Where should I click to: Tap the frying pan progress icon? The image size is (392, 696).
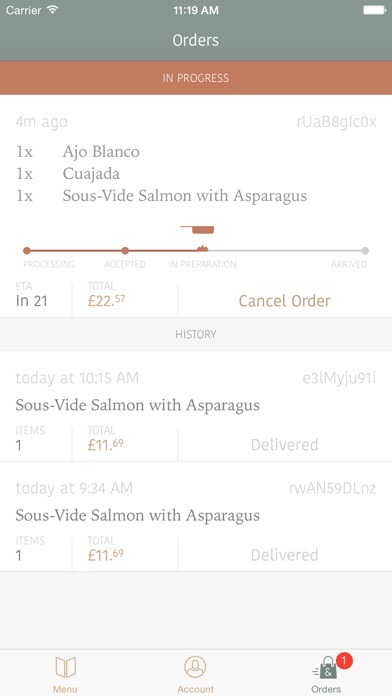[198, 229]
